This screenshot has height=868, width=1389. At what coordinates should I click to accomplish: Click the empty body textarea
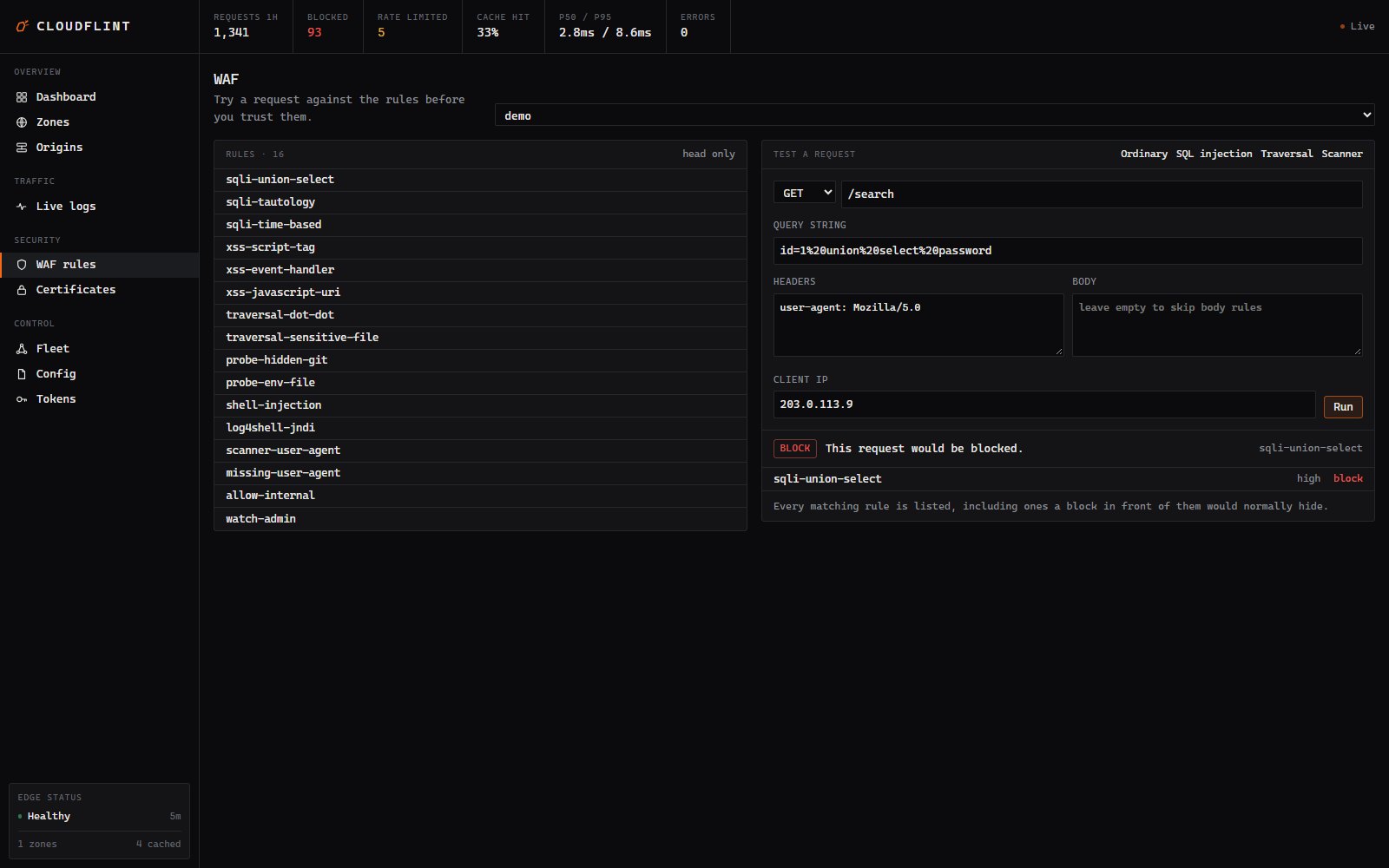[x=1217, y=325]
